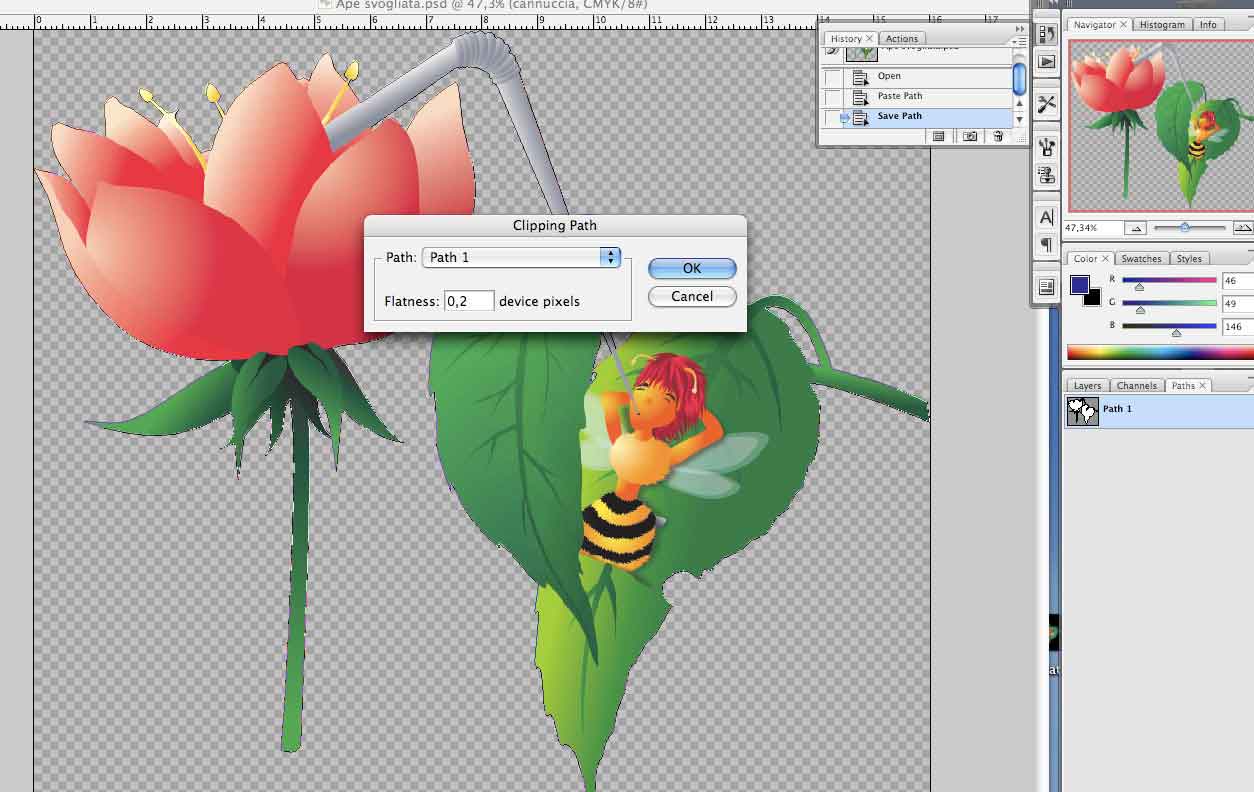Set history brush source for Open

click(833, 77)
